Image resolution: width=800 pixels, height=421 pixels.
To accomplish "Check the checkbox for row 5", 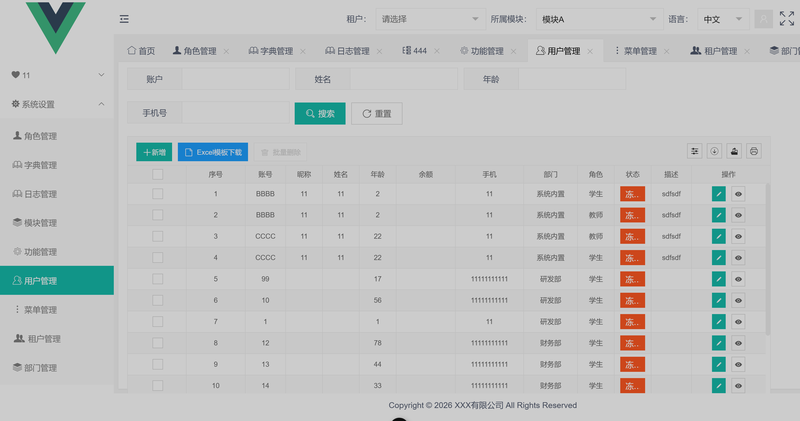I will tap(158, 279).
